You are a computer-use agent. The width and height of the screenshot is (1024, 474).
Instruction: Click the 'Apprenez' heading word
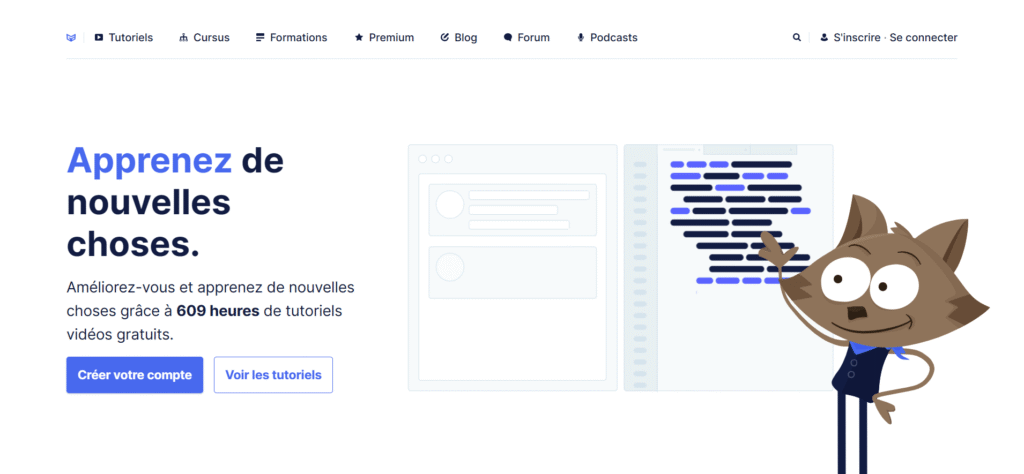[x=149, y=161]
